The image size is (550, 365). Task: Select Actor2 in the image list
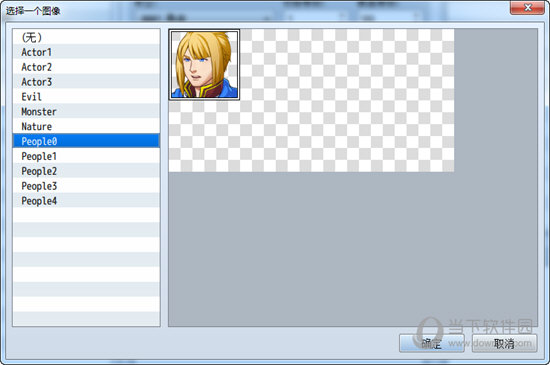pyautogui.click(x=86, y=67)
